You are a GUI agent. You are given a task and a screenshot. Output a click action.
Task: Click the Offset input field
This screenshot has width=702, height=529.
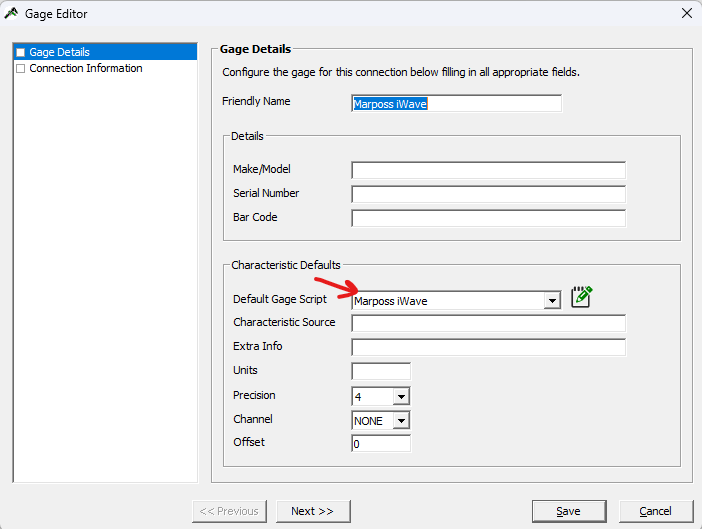coord(381,444)
